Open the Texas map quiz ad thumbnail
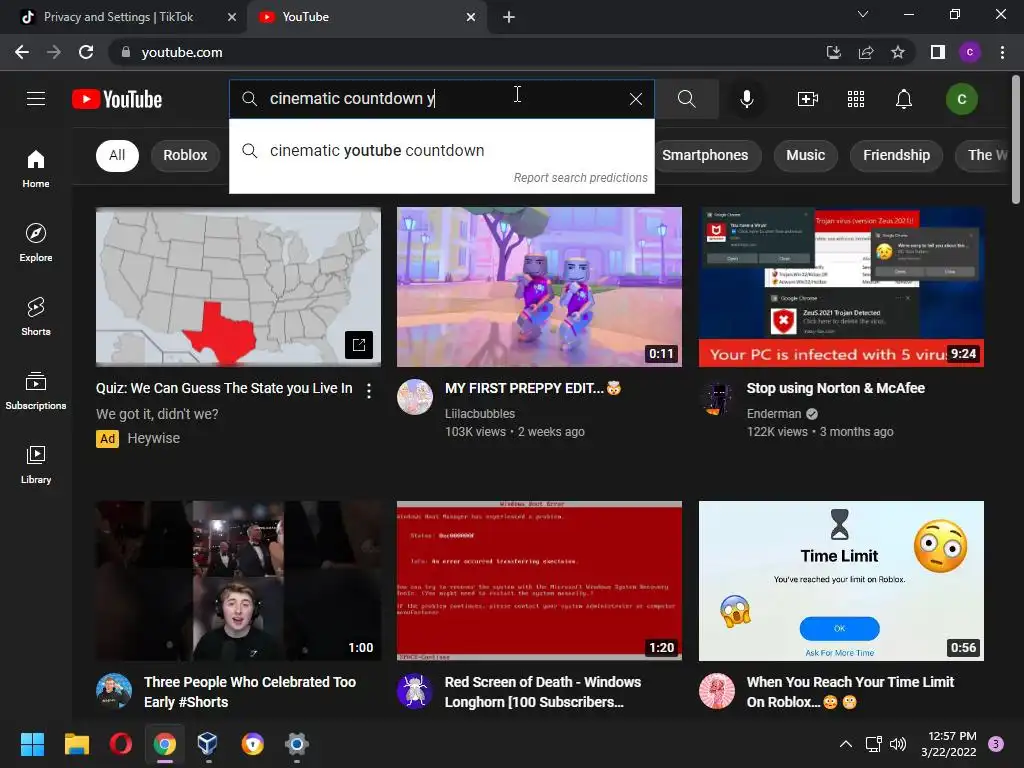 coord(238,287)
